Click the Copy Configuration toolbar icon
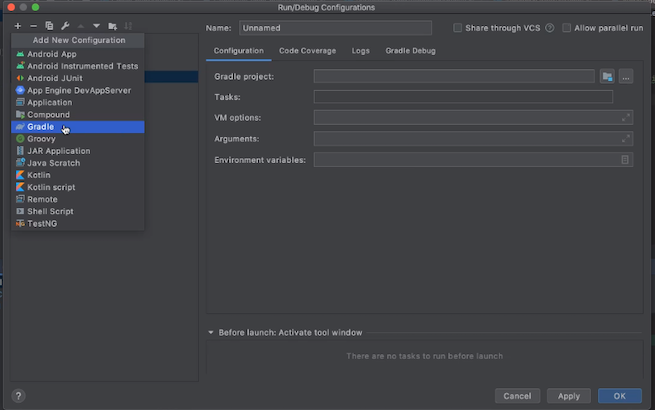 coord(49,25)
